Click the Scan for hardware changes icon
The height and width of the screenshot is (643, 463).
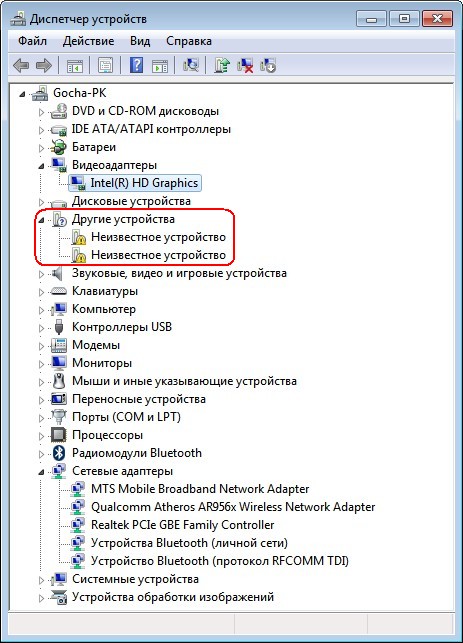click(191, 65)
